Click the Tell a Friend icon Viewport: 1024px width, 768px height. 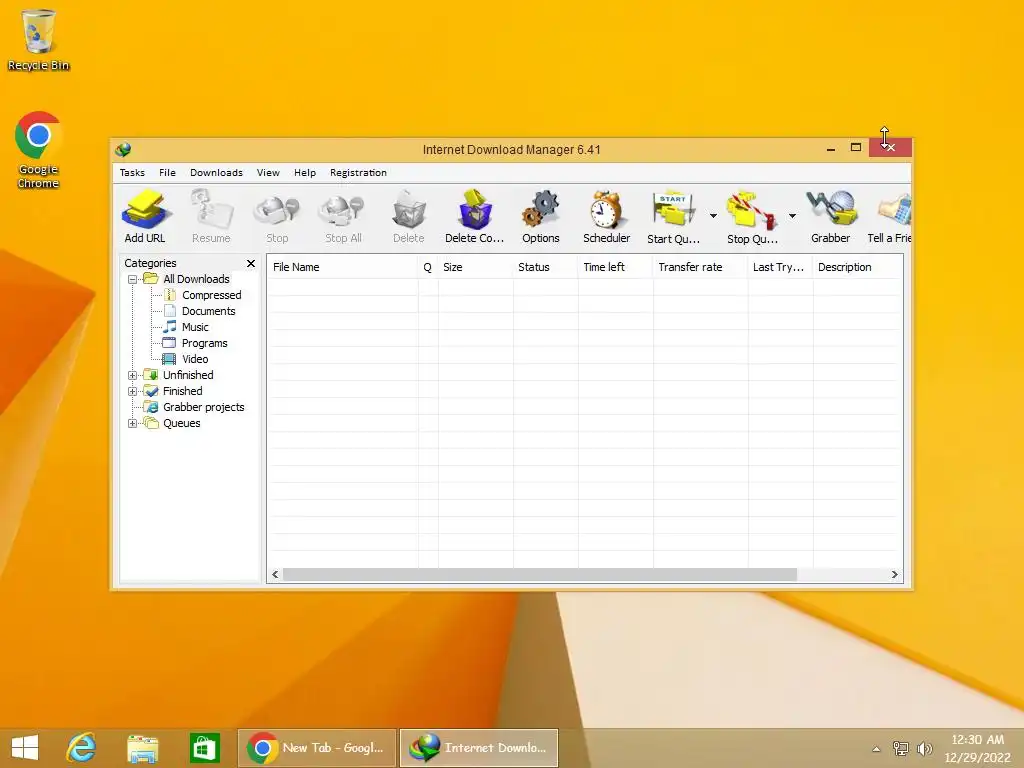(889, 217)
